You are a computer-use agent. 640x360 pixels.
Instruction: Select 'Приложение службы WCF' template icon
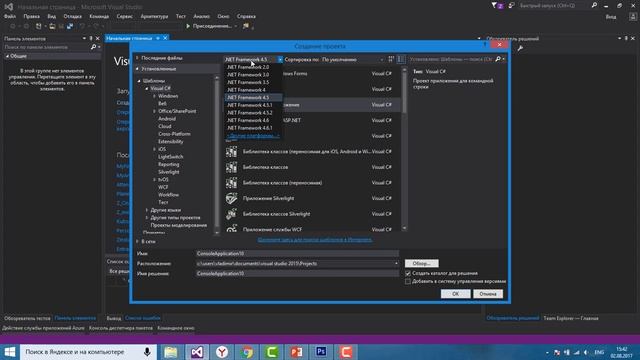click(231, 228)
